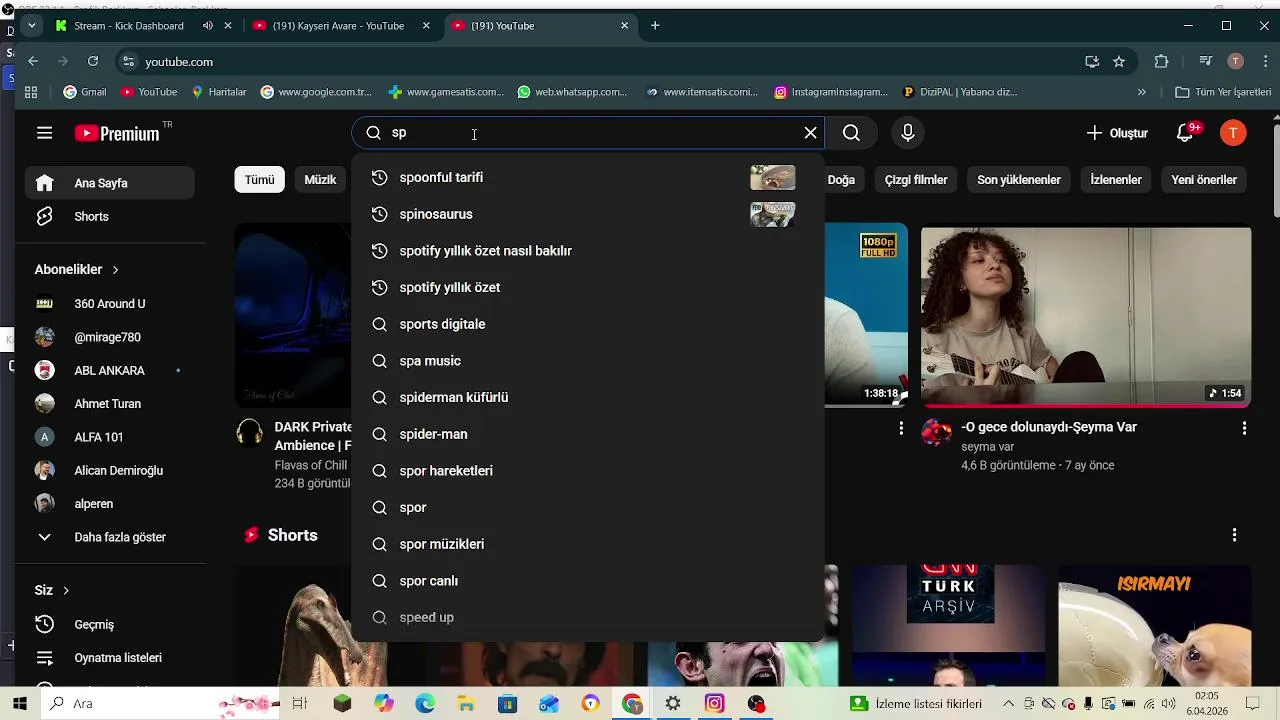Open the Ahmet Turan channel
The height and width of the screenshot is (720, 1280).
(110, 404)
